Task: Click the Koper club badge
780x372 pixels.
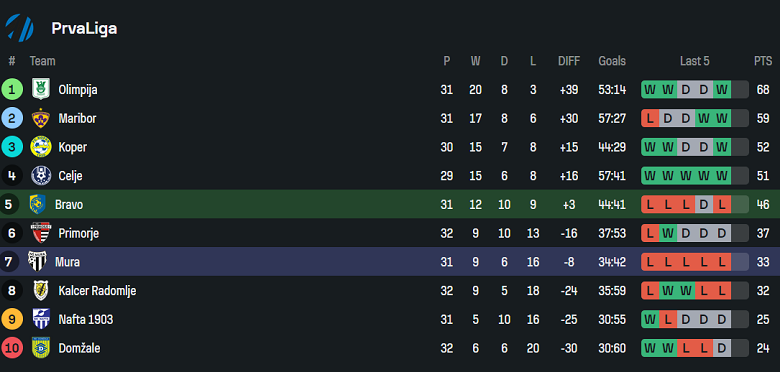Action: pyautogui.click(x=41, y=147)
